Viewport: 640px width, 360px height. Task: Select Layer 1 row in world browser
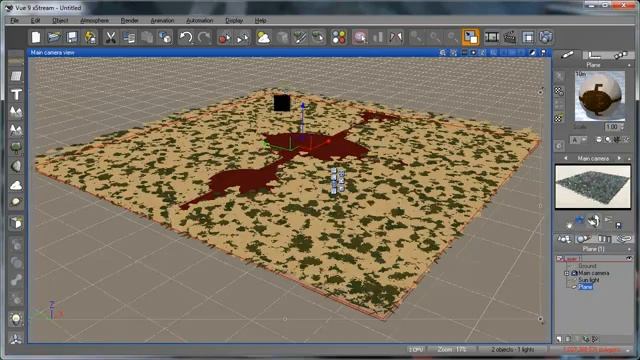coord(594,258)
